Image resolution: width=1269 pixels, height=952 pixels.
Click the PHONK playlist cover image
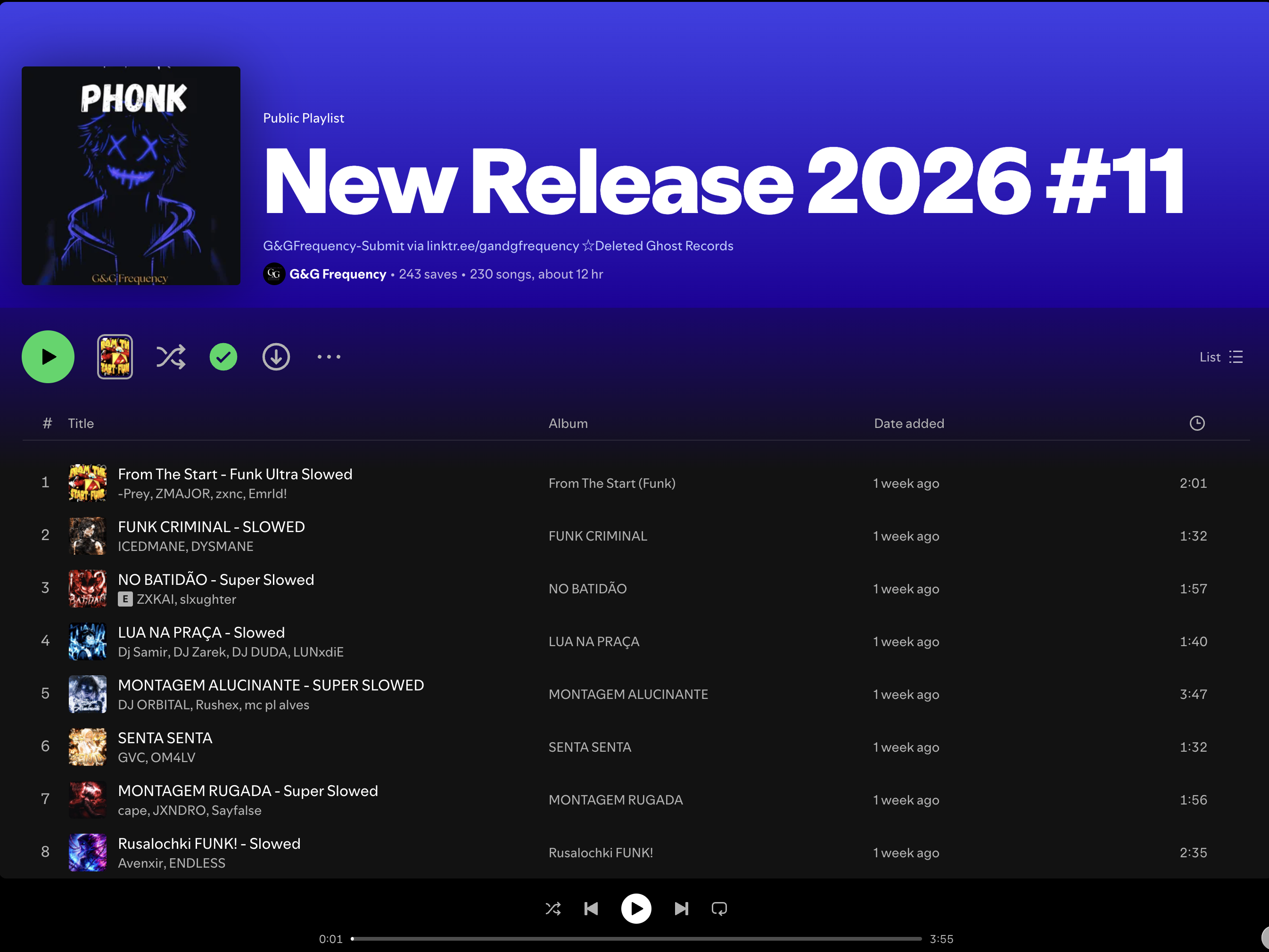[131, 175]
